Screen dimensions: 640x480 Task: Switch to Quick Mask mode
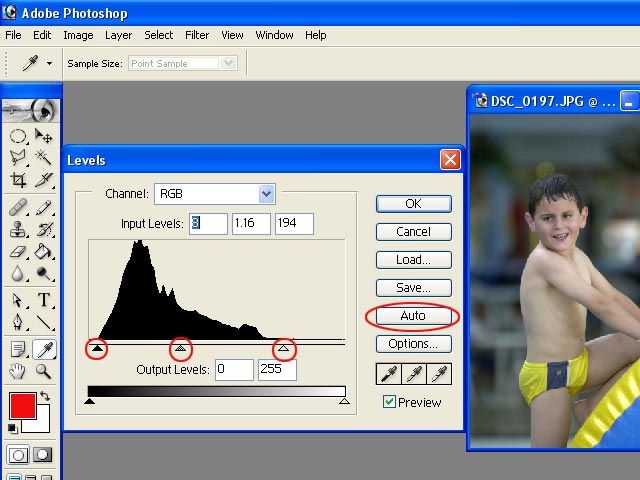(42, 455)
